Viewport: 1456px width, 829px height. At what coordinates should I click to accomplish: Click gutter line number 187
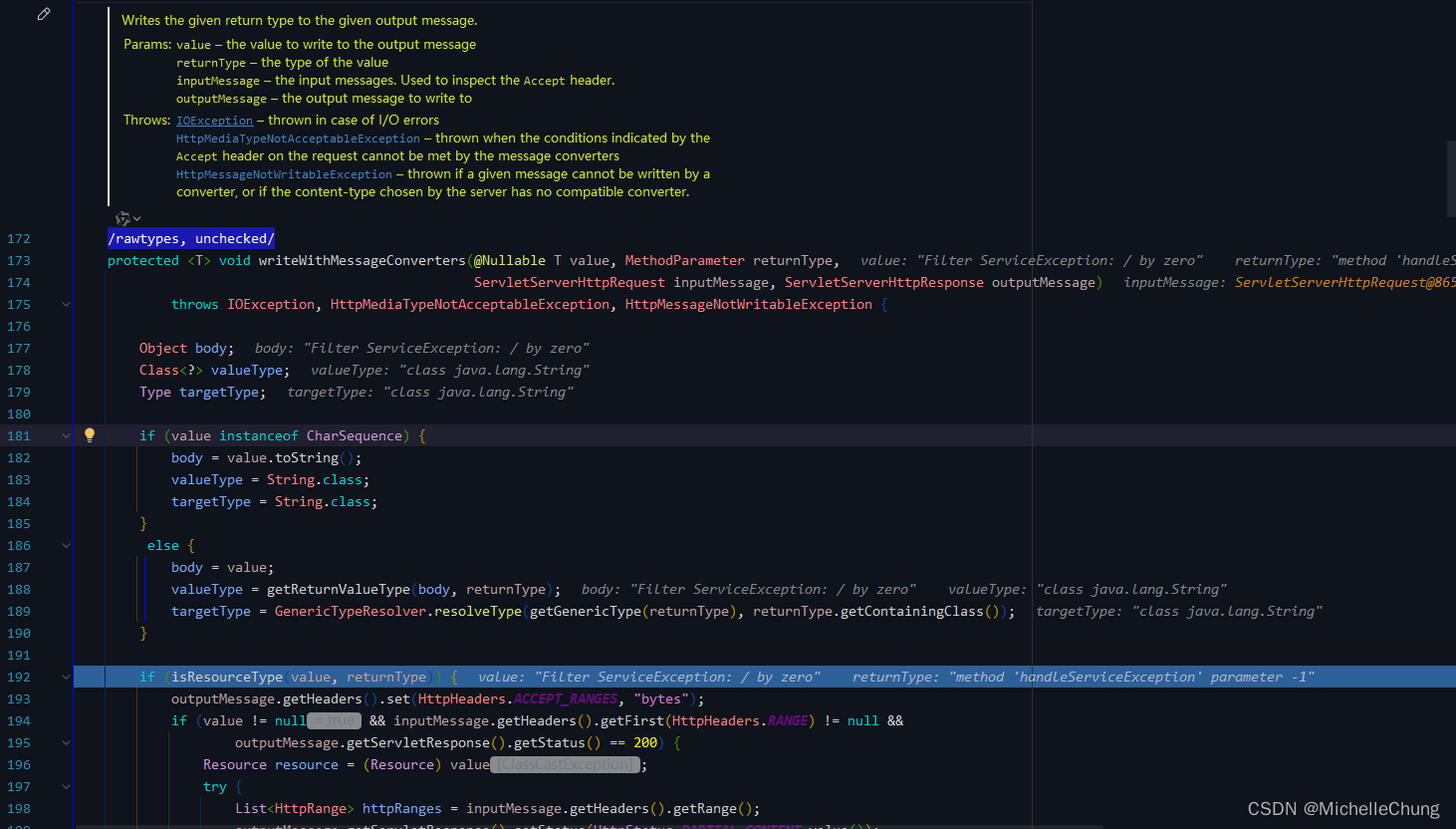19,567
